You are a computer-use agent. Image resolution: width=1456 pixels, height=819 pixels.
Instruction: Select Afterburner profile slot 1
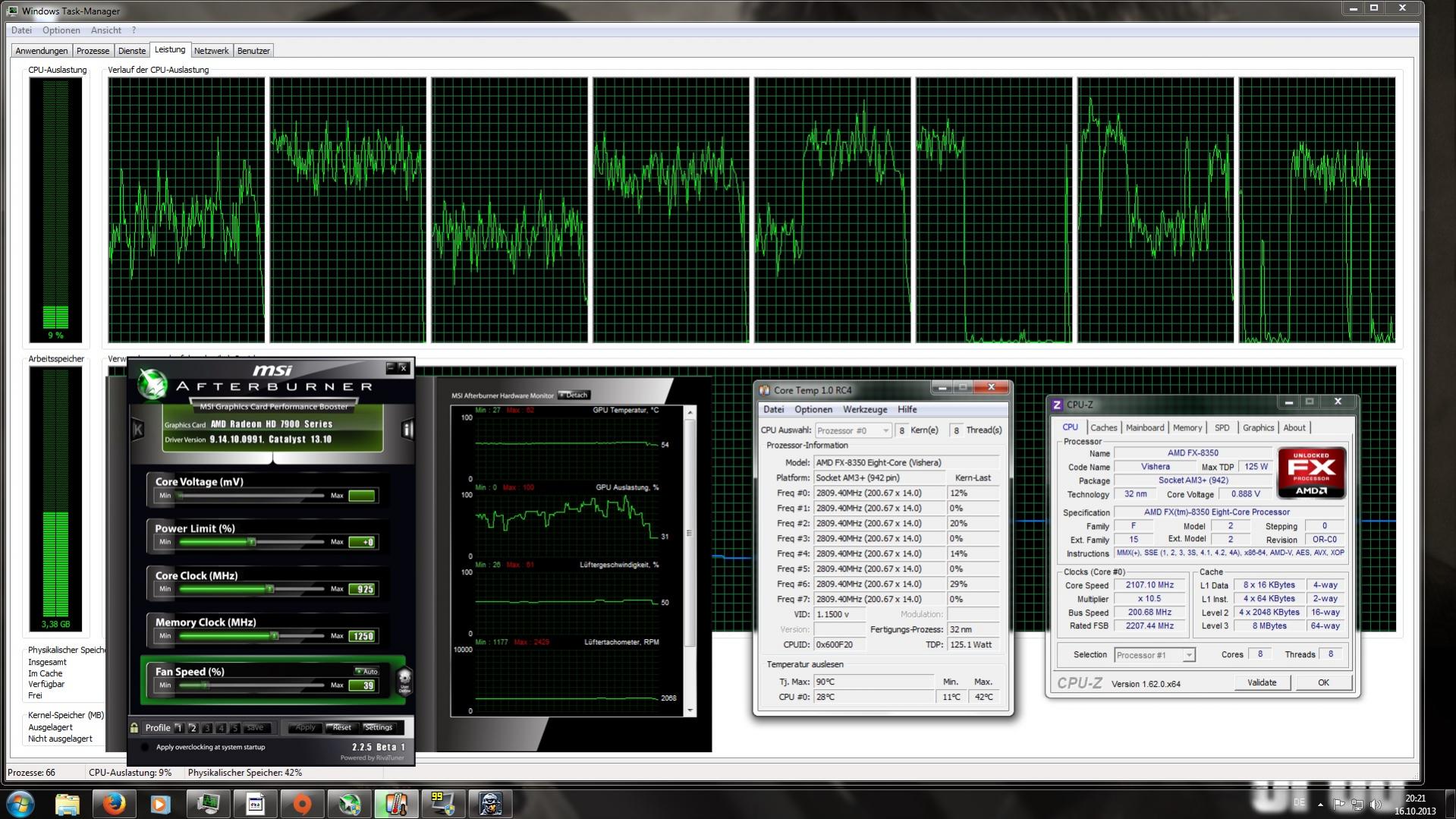pyautogui.click(x=179, y=728)
